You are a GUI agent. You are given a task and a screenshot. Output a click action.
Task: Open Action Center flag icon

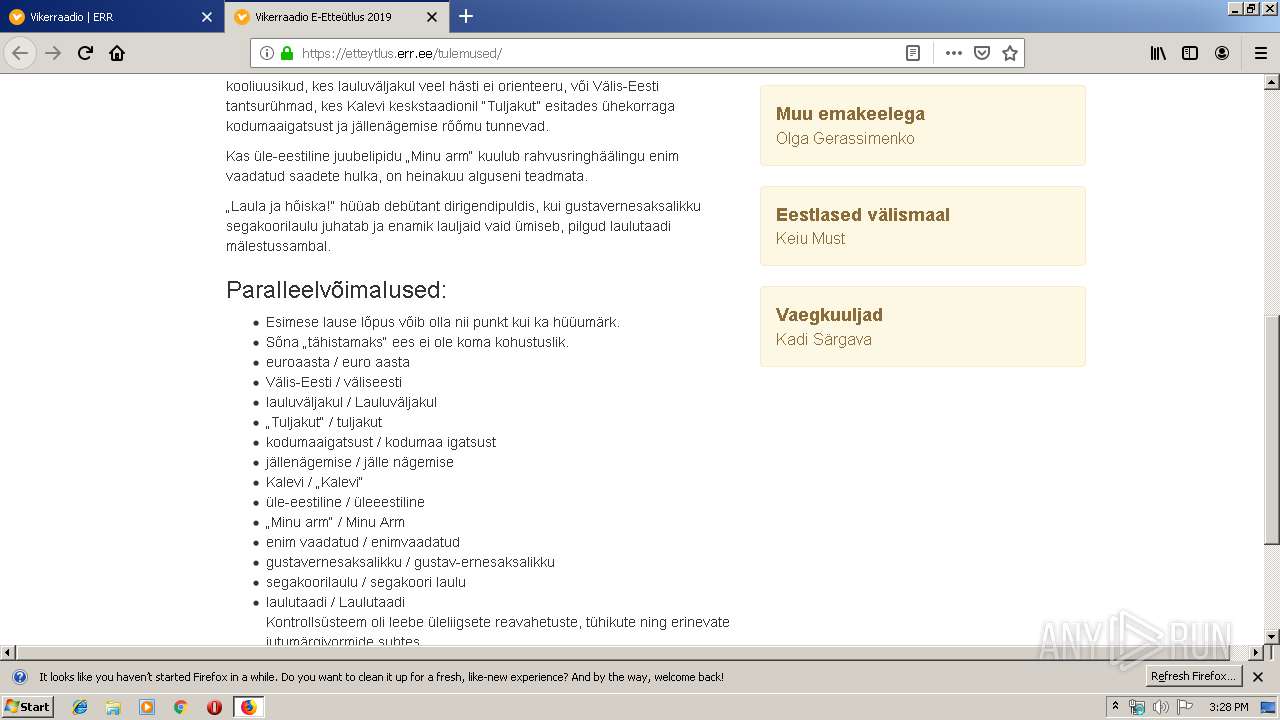point(1184,707)
